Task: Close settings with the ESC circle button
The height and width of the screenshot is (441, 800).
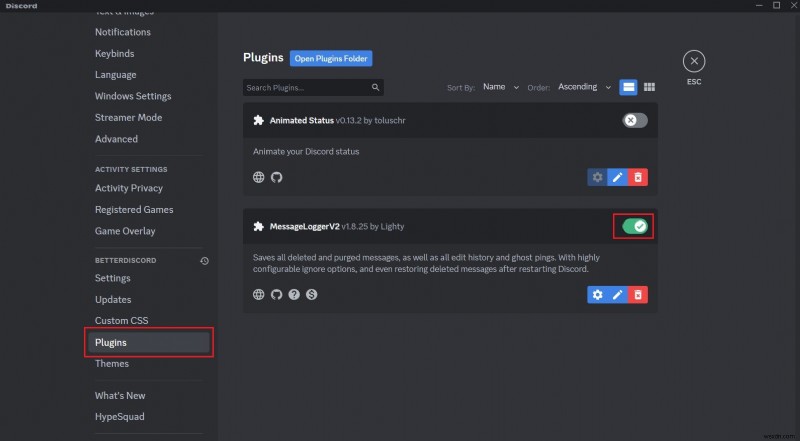Action: click(694, 61)
